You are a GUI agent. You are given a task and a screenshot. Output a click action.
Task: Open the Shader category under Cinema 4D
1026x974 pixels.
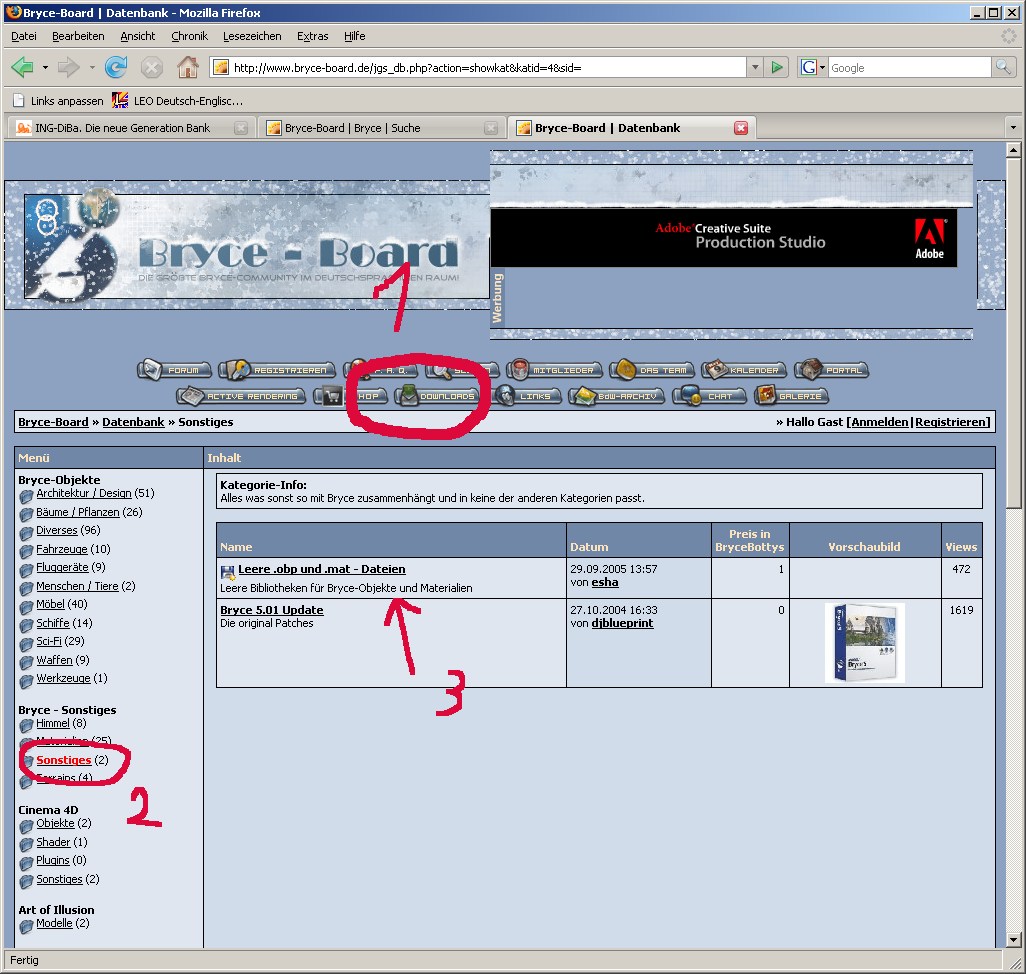[53, 842]
